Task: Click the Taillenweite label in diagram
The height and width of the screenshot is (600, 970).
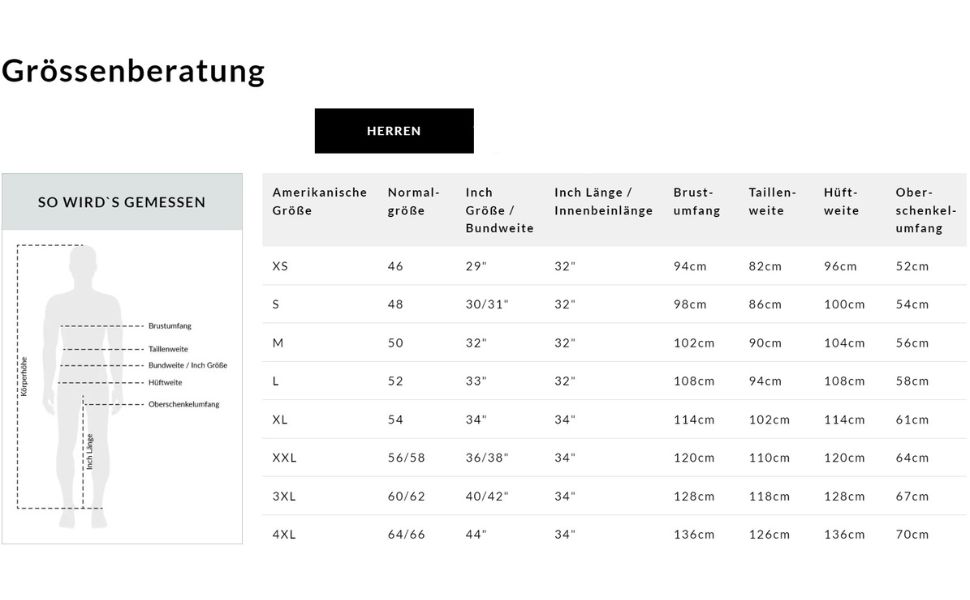Action: pyautogui.click(x=168, y=349)
